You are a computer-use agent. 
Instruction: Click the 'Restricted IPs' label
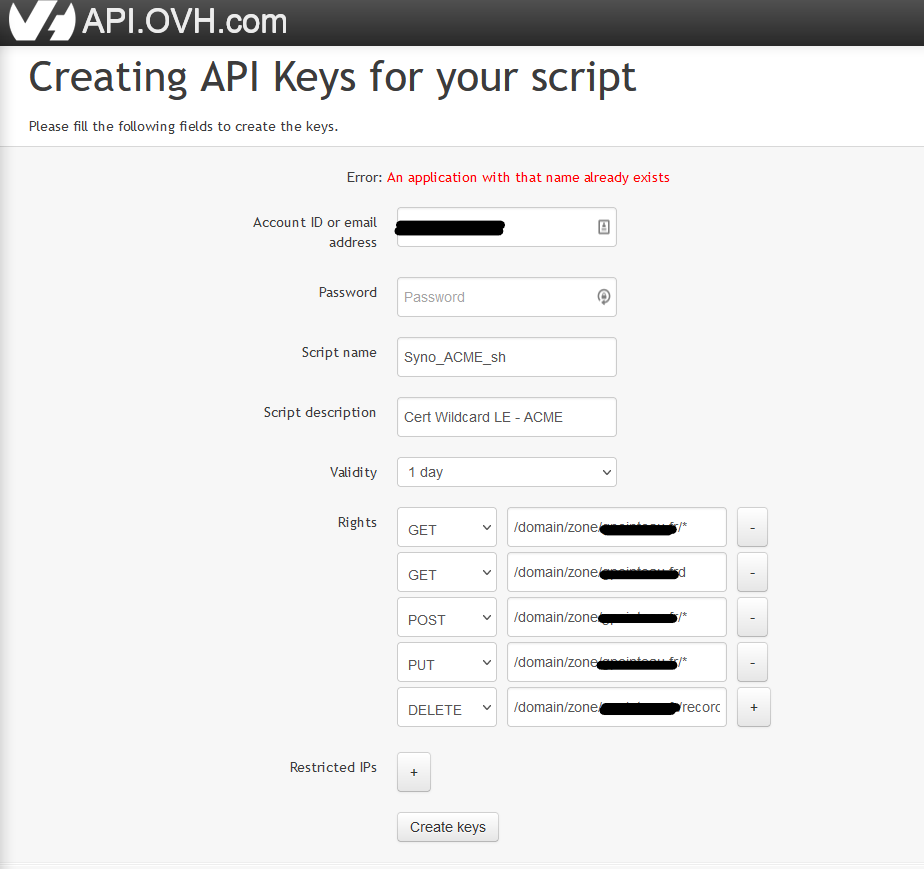tap(333, 767)
